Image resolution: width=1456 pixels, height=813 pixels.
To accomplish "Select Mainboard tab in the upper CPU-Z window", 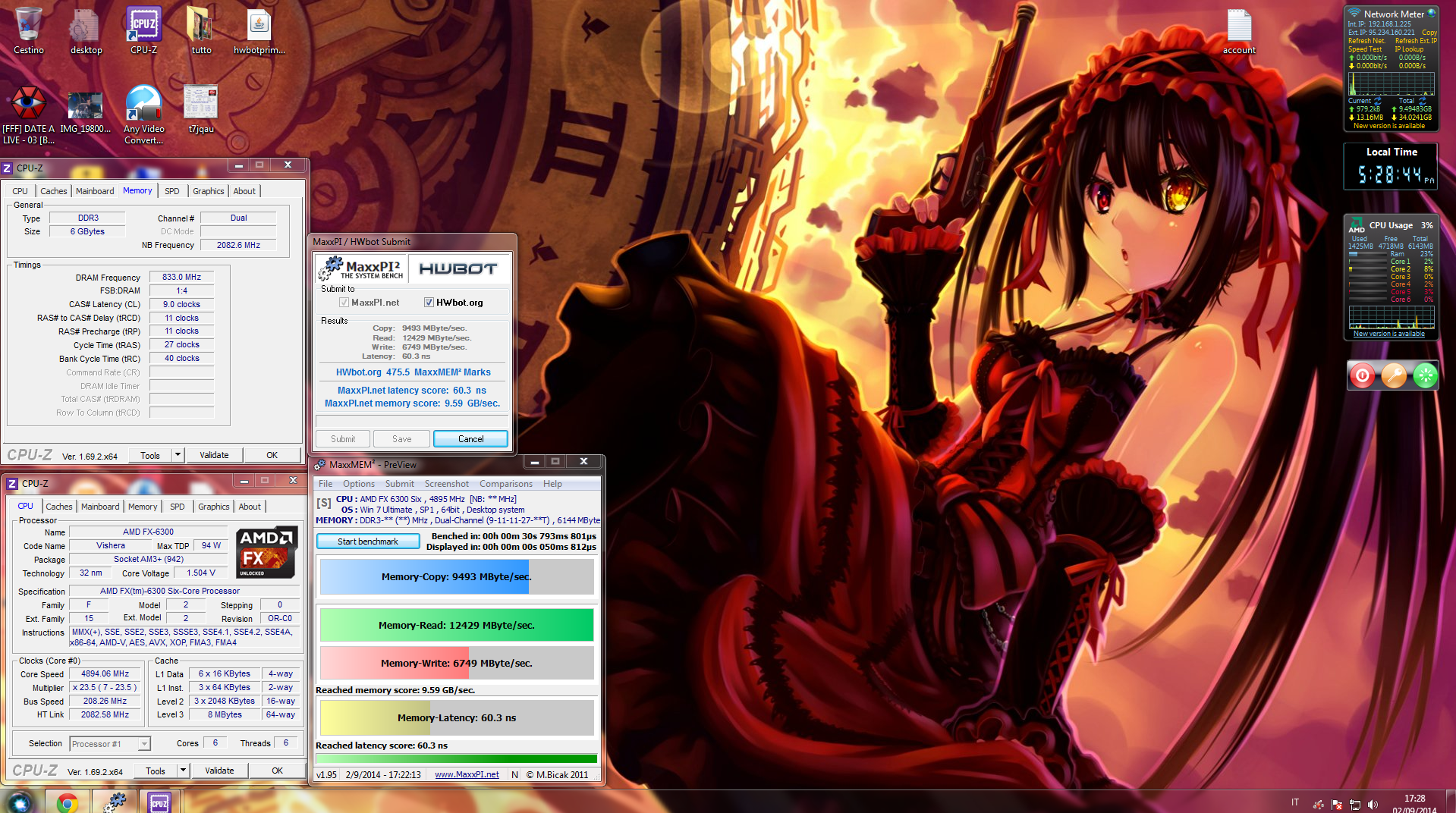I will pos(95,191).
